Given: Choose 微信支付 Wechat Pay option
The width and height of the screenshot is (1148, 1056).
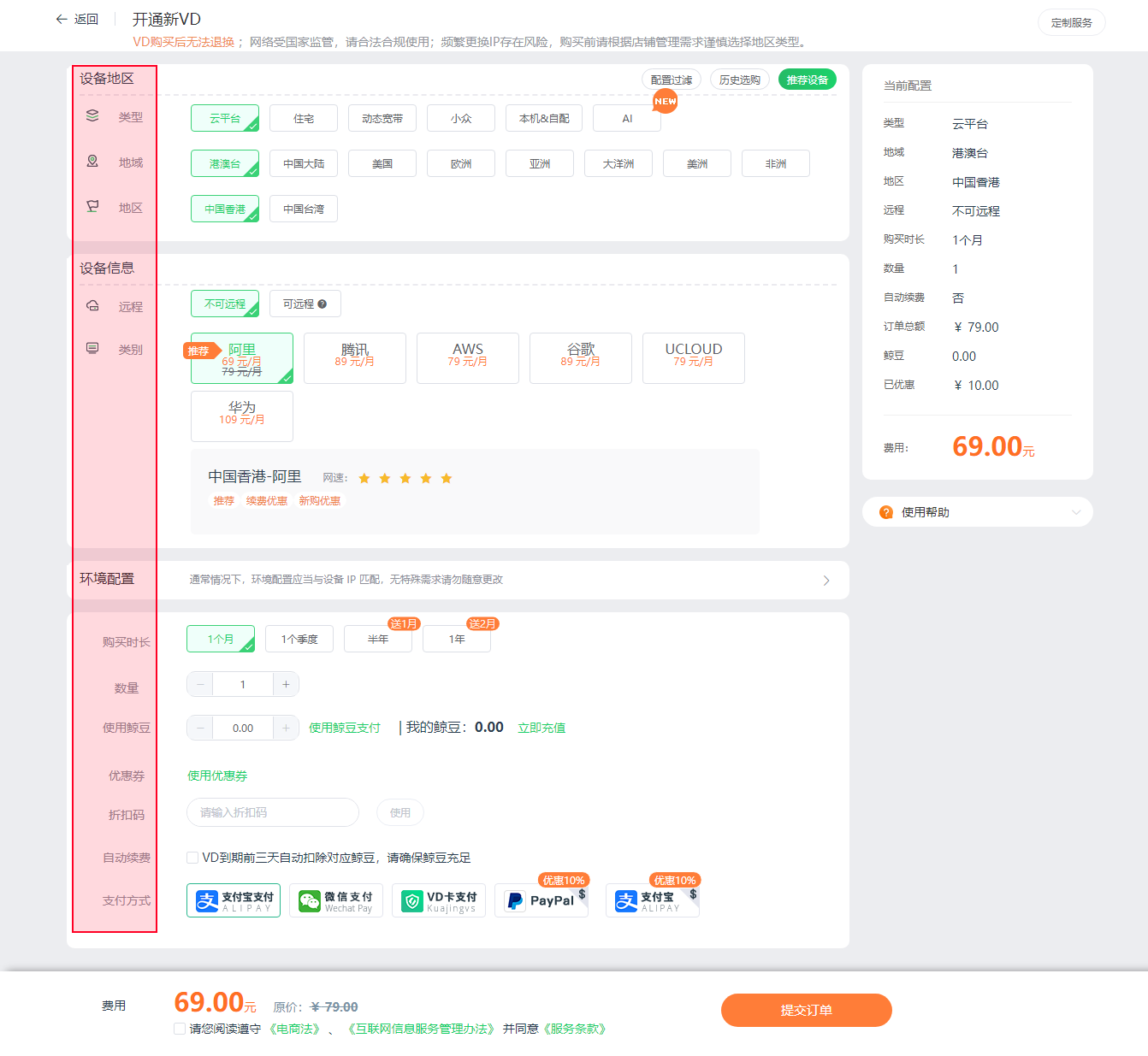Looking at the screenshot, I should [x=336, y=900].
